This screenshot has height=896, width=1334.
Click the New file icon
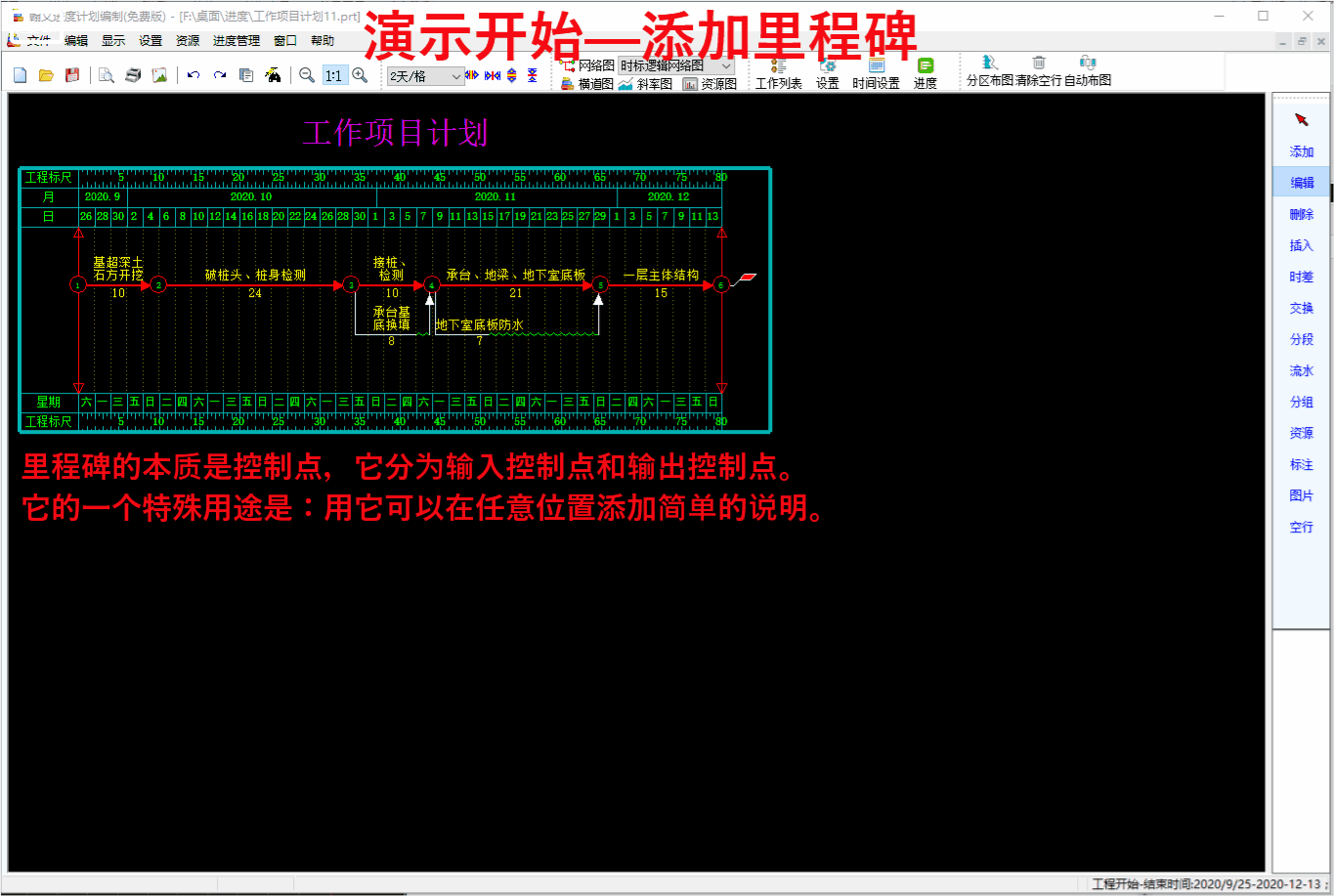(21, 75)
